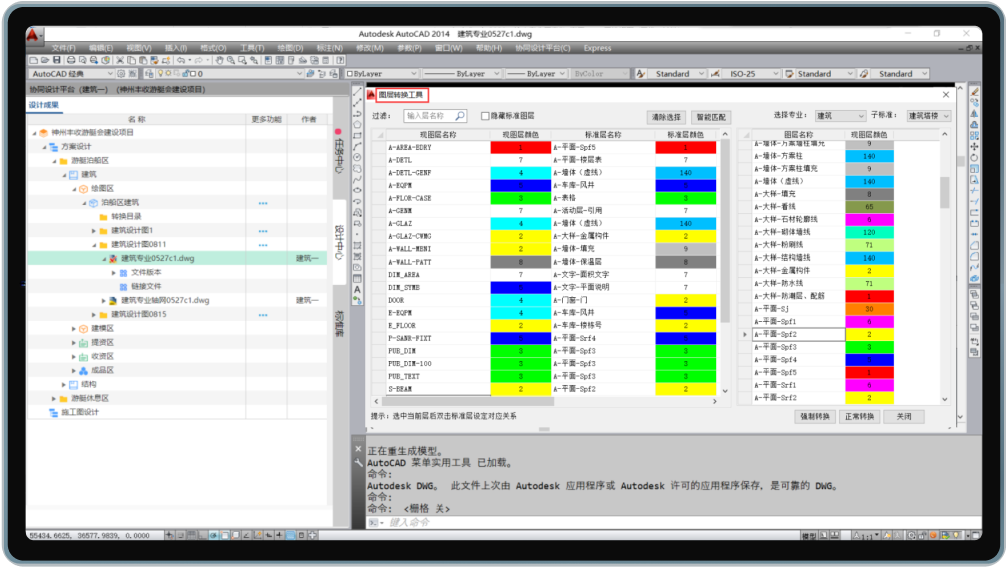Switch to the 任务中心 side tab

click(339, 155)
